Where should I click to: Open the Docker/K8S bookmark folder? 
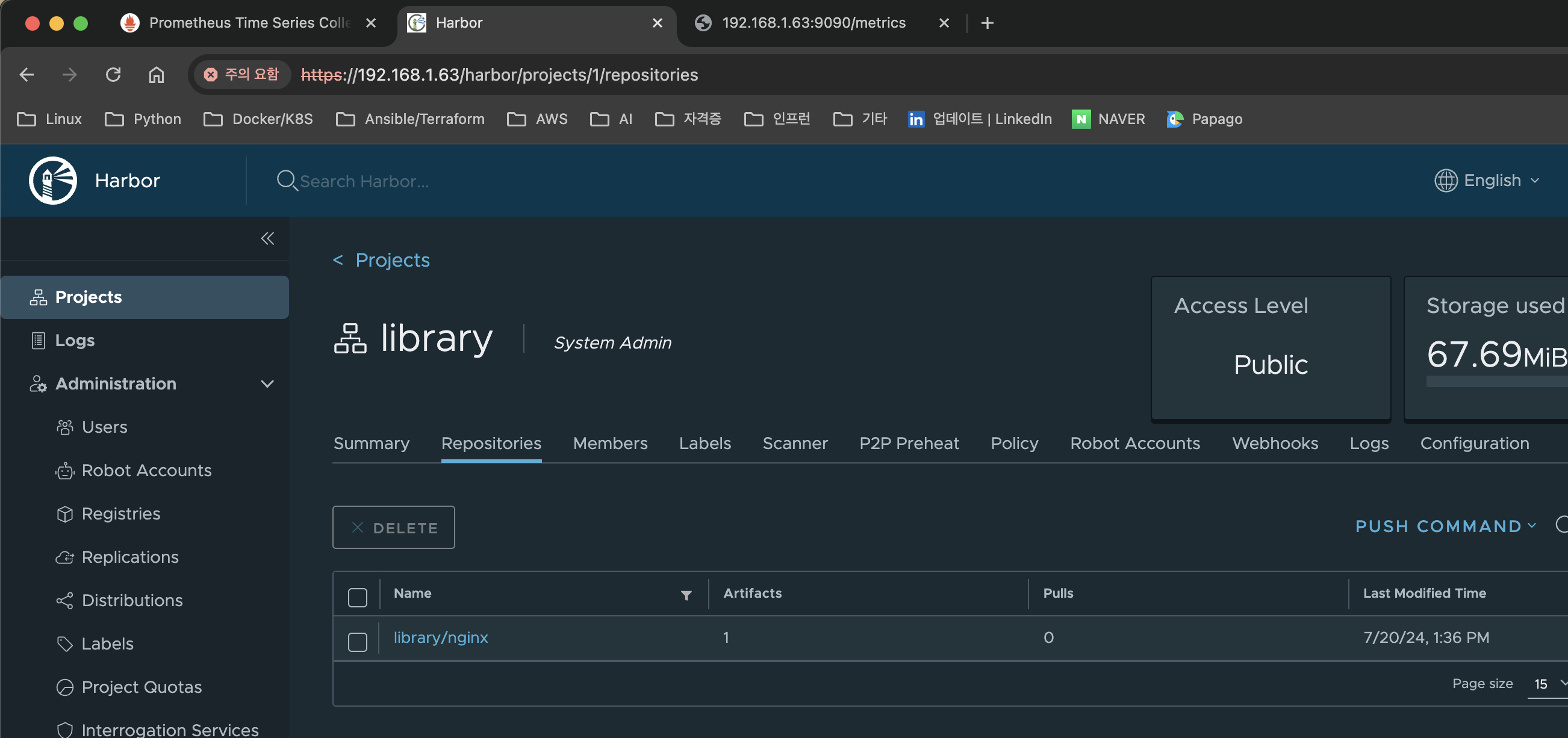click(x=258, y=119)
